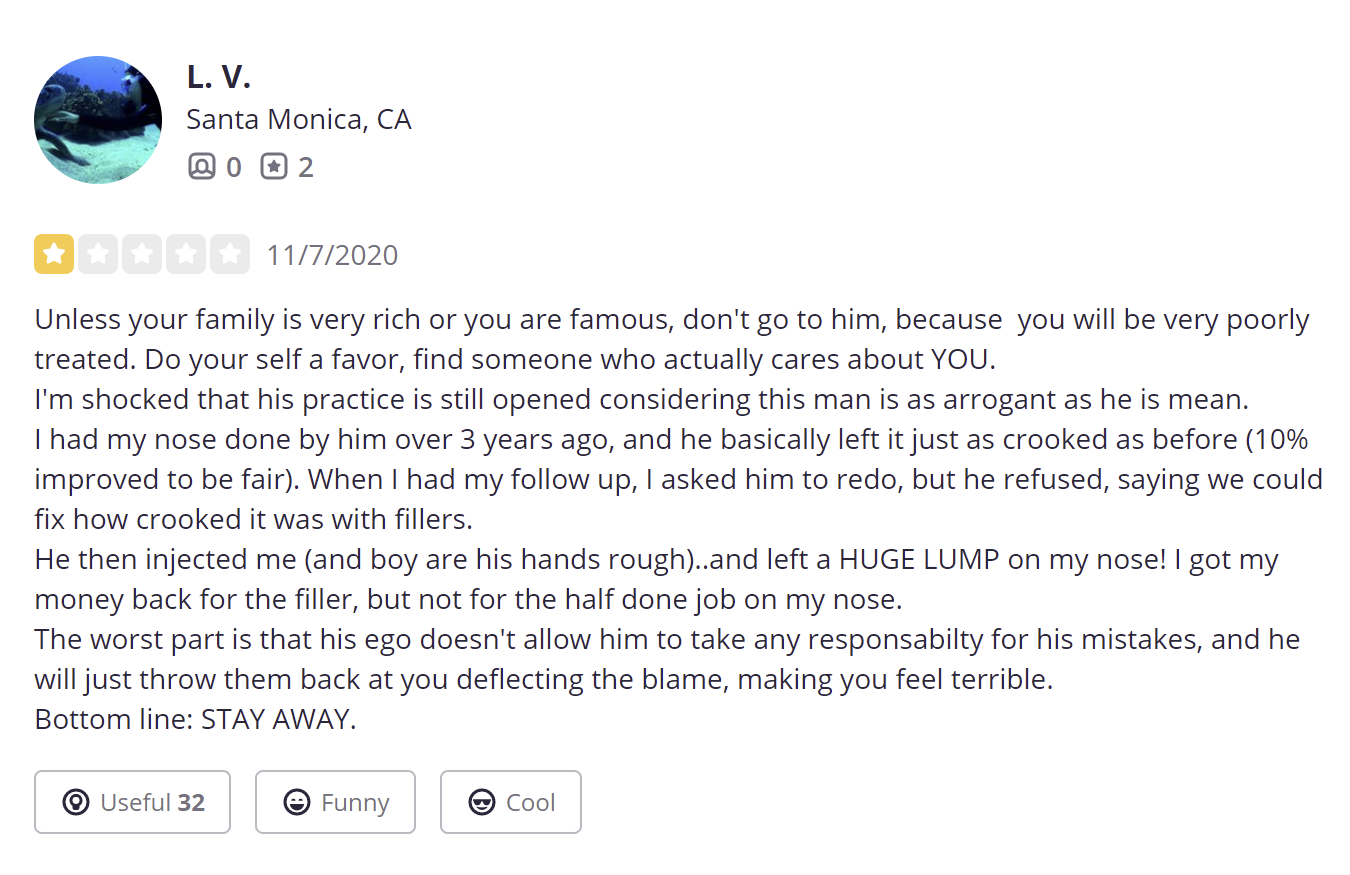1350x875 pixels.
Task: Click the Useful vote count 32
Action: [191, 802]
